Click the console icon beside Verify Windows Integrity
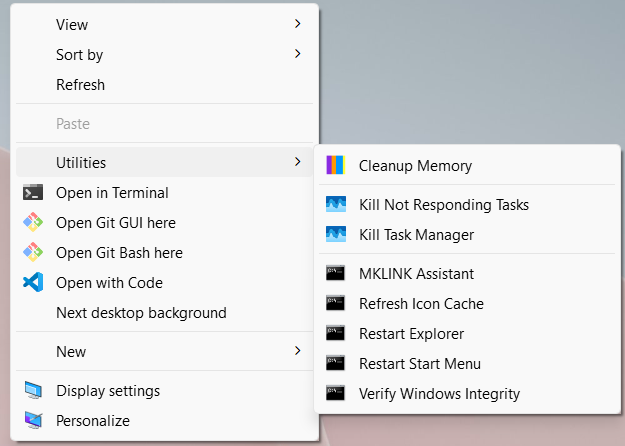The height and width of the screenshot is (446, 625). (335, 393)
